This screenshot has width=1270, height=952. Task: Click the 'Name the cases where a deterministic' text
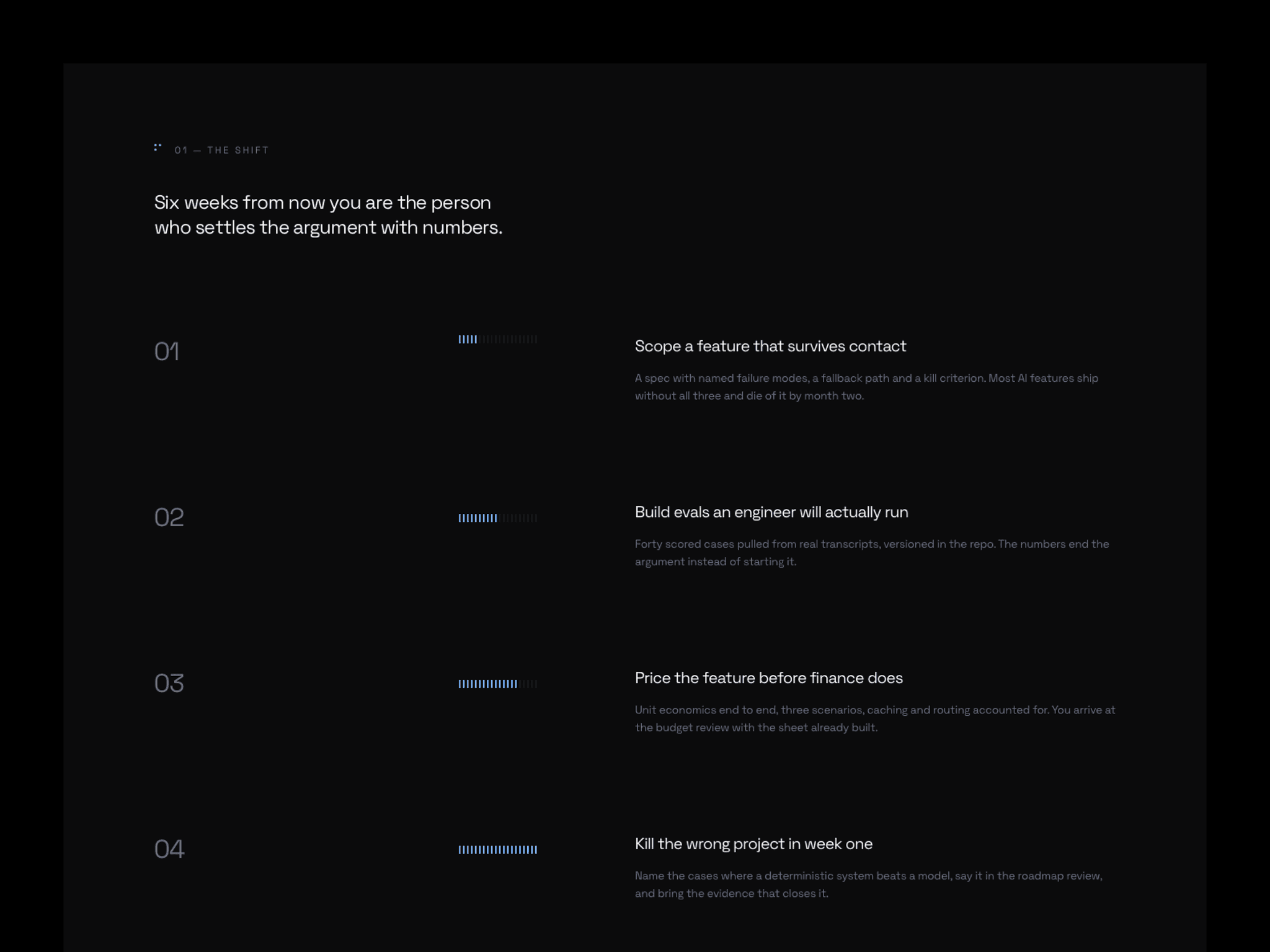tap(868, 884)
